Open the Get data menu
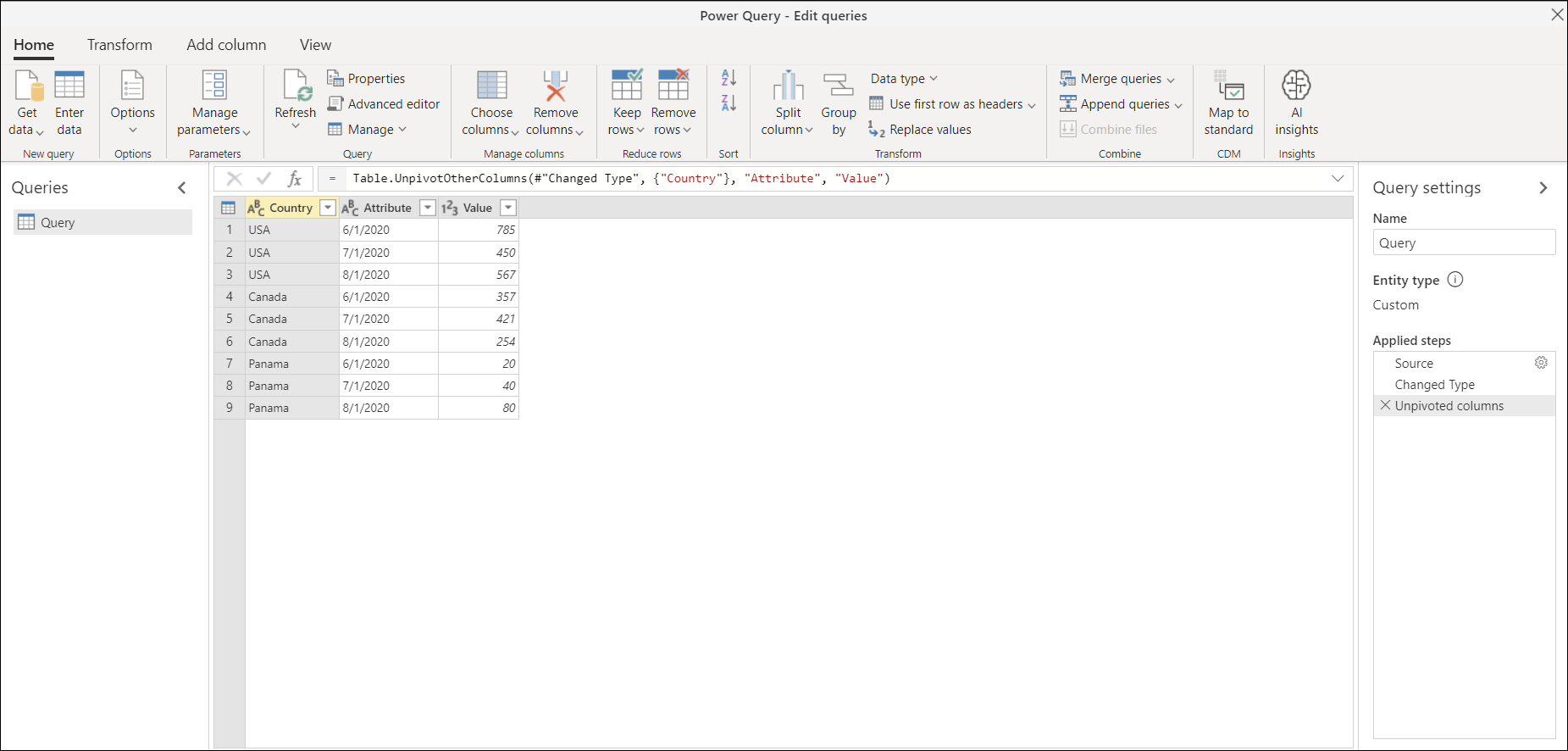 pyautogui.click(x=26, y=103)
